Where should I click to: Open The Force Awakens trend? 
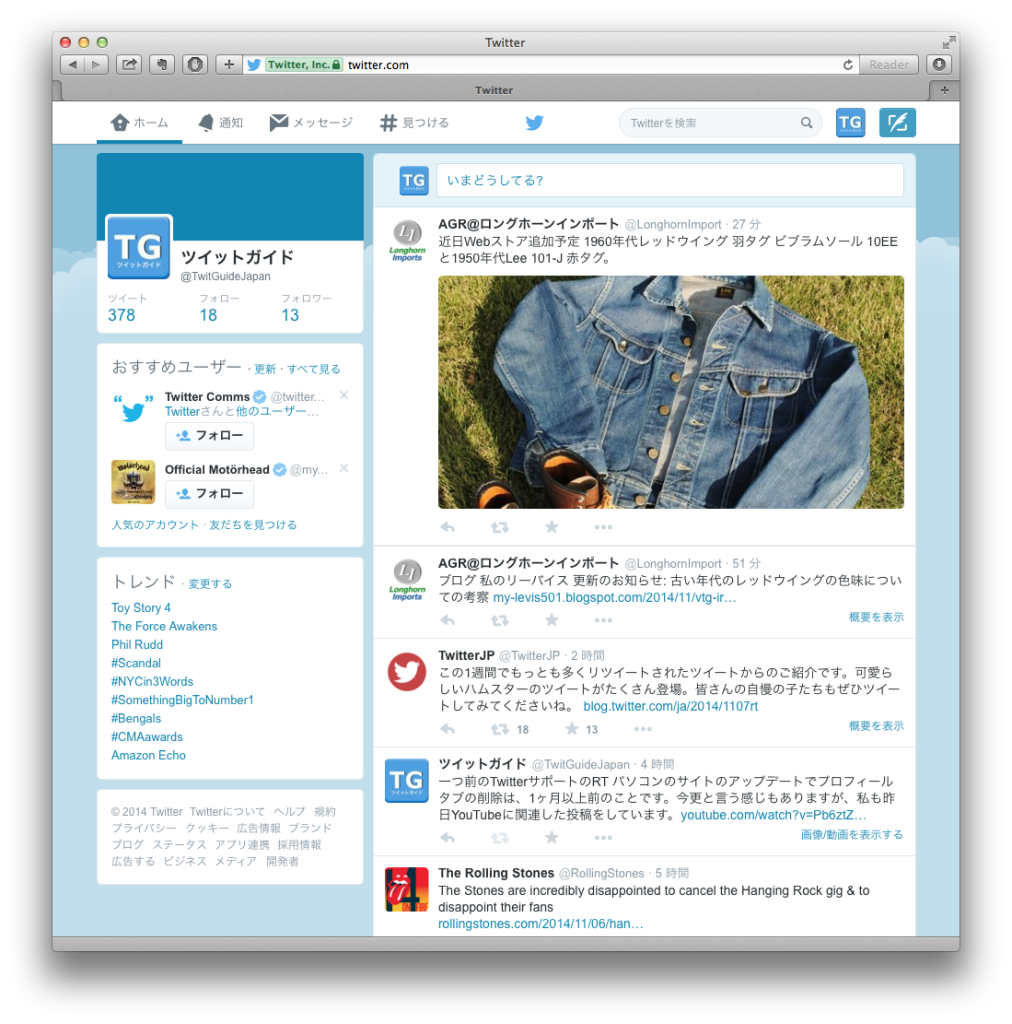pyautogui.click(x=164, y=626)
